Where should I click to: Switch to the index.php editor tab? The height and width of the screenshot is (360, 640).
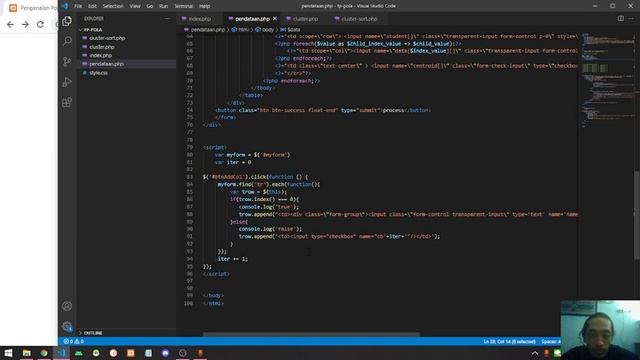click(x=200, y=19)
